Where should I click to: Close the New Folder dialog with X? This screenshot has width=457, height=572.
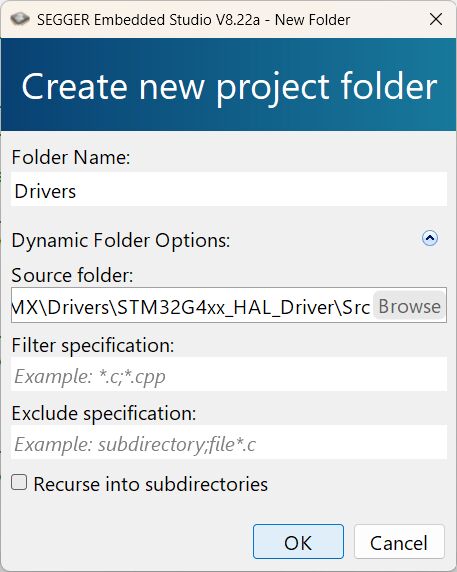[436, 19]
